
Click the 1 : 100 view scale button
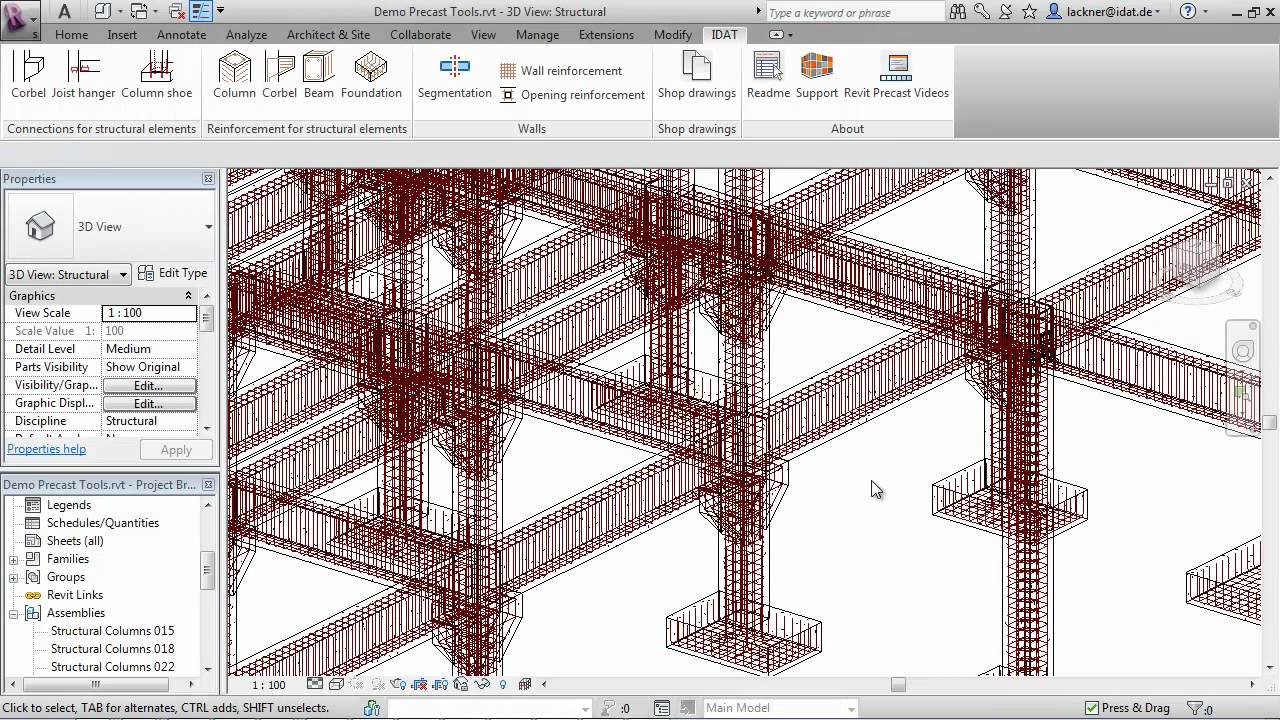click(x=268, y=685)
